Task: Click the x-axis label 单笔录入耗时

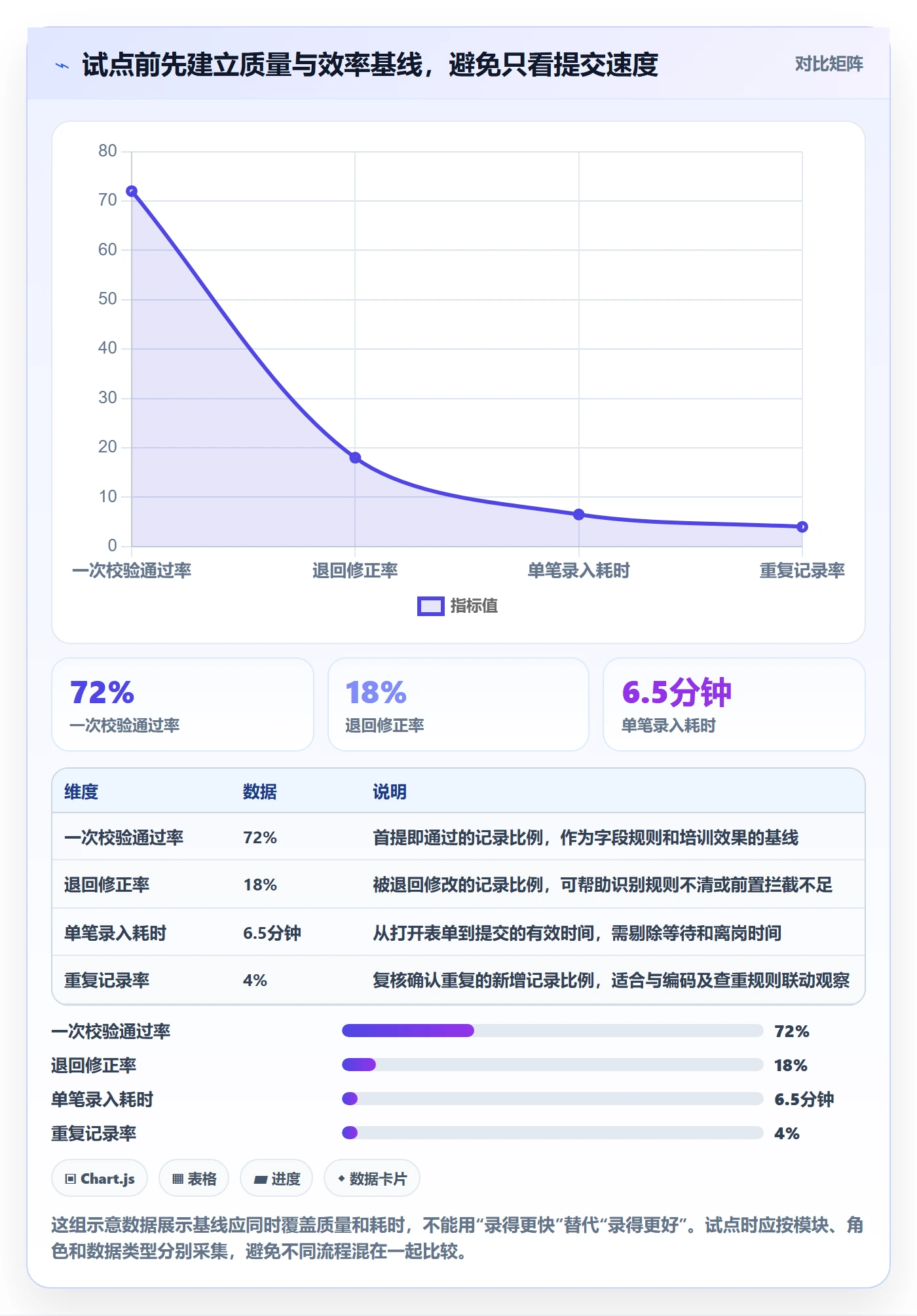Action: coord(579,571)
